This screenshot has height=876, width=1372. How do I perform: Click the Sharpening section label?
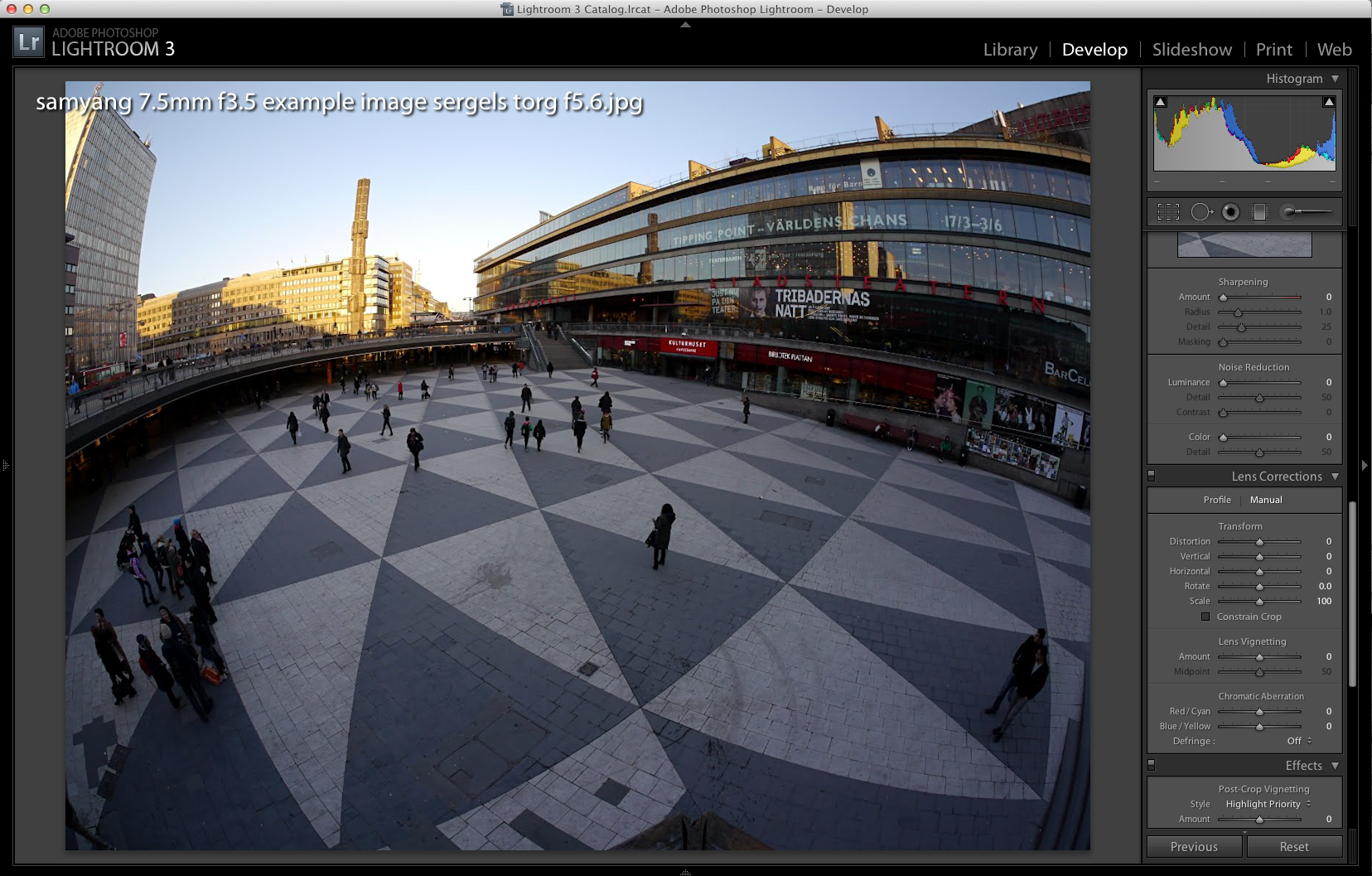click(x=1243, y=282)
